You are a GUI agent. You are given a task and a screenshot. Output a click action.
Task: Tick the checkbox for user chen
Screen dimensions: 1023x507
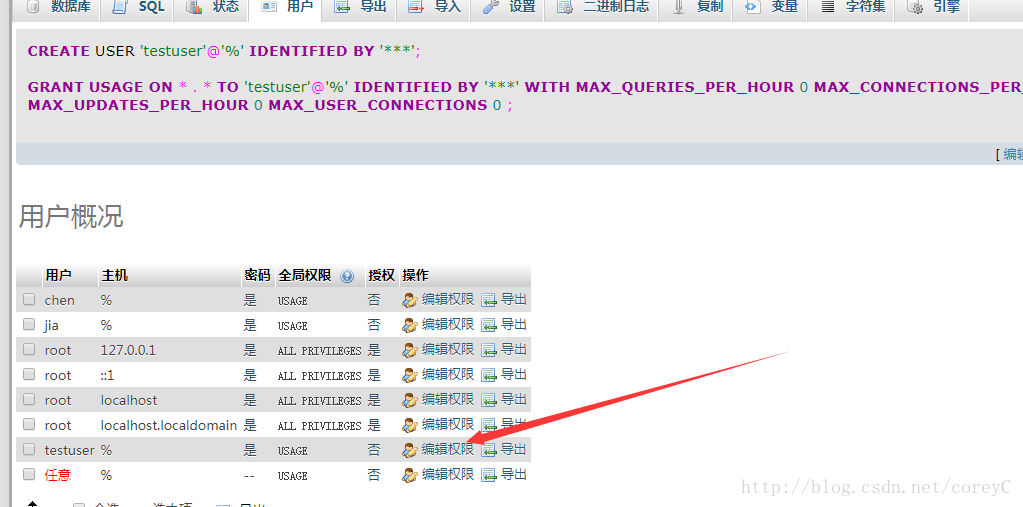29,300
